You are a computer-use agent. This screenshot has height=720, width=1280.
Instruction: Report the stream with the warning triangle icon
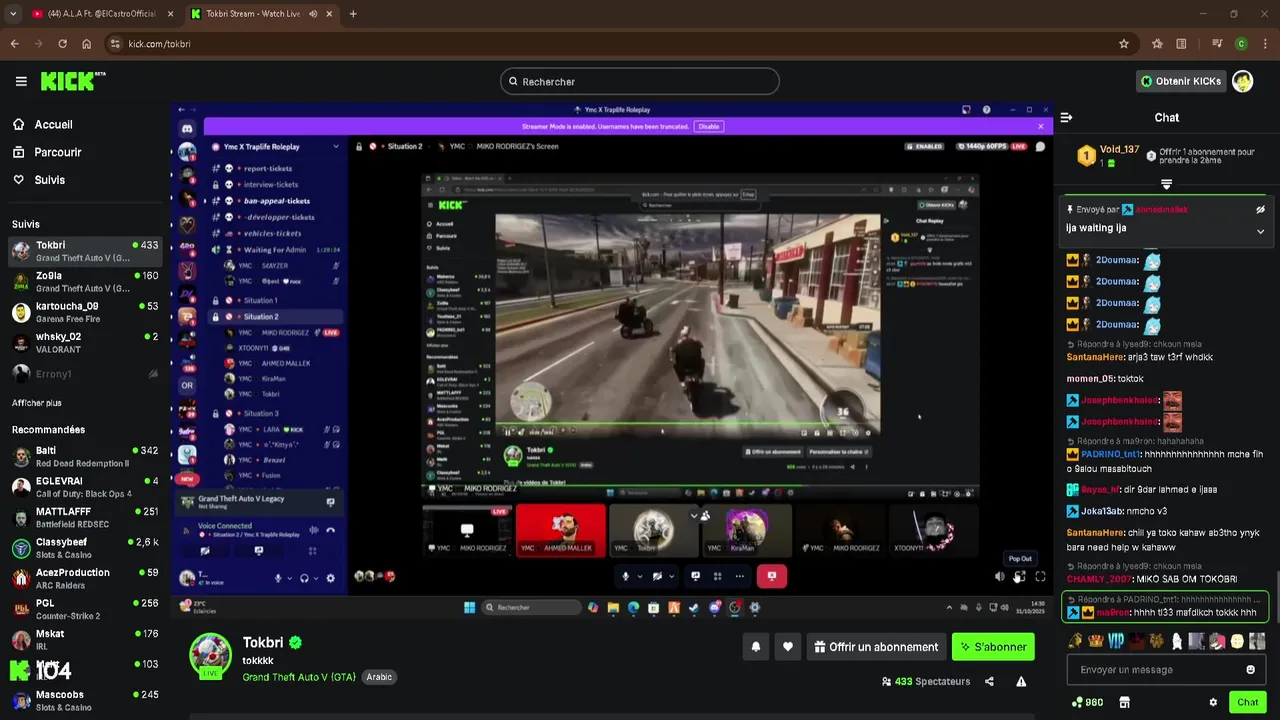coord(1021,681)
